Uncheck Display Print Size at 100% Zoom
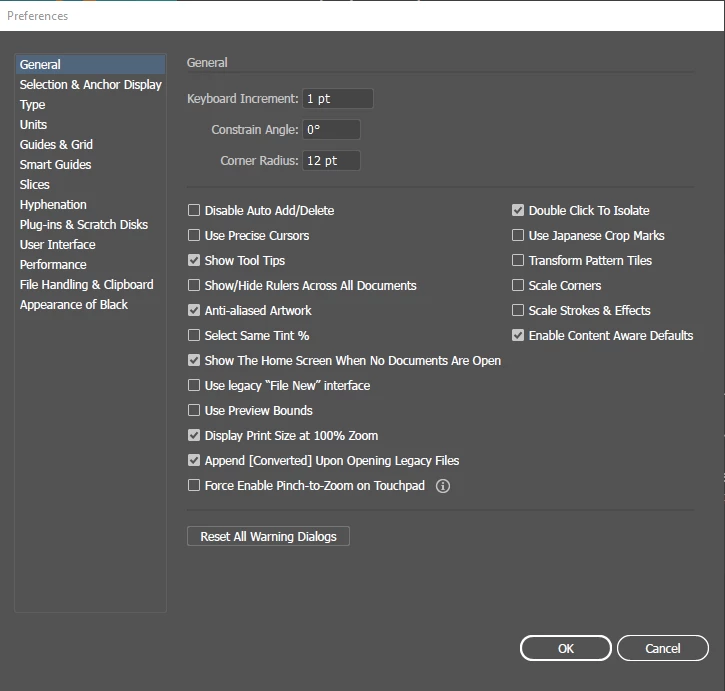The width and height of the screenshot is (725, 691). click(194, 435)
